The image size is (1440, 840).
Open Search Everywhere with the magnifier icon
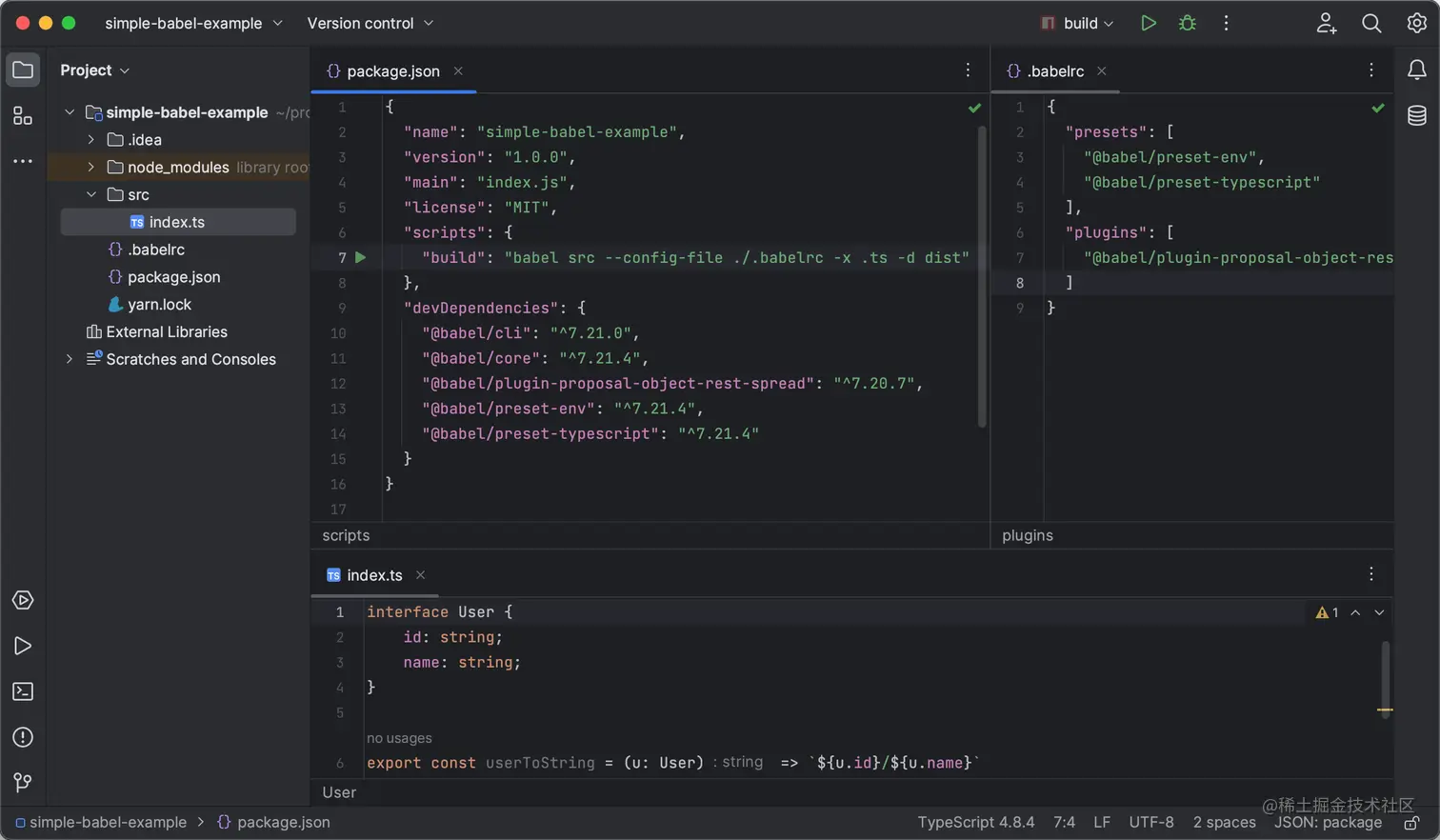click(1371, 23)
